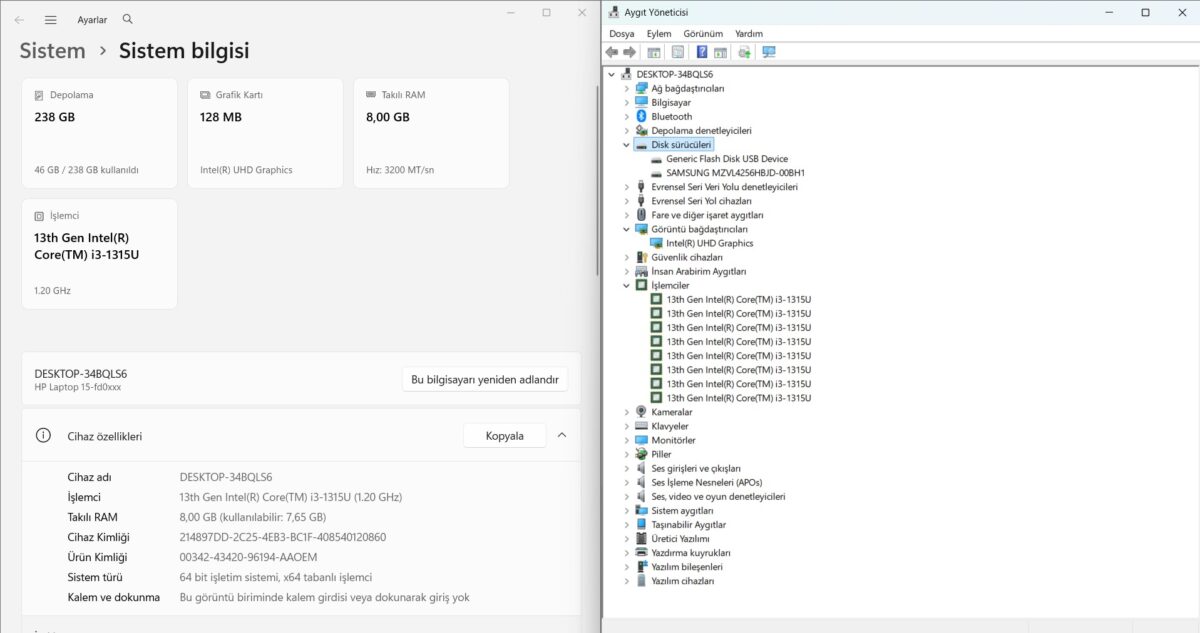Open the Eylem menu

coord(659,33)
